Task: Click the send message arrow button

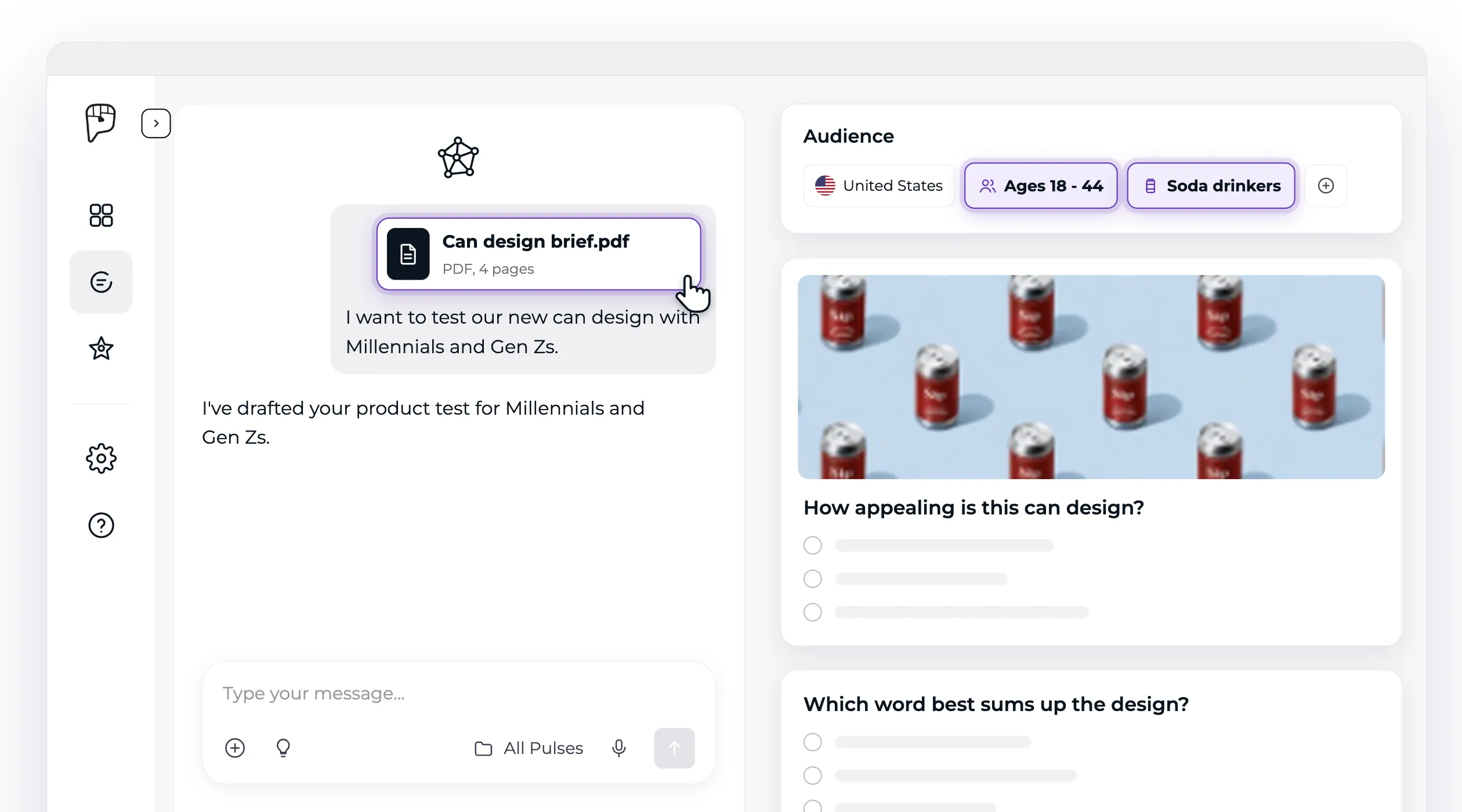Action: pyautogui.click(x=674, y=748)
